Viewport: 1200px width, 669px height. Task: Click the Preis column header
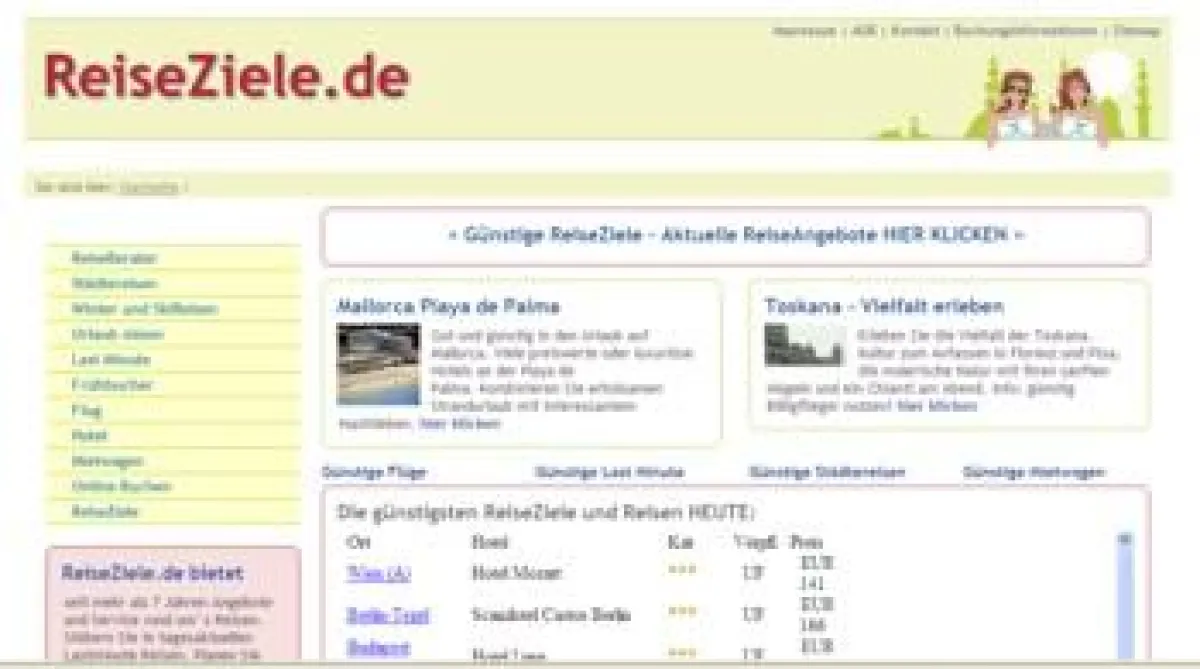(x=806, y=542)
